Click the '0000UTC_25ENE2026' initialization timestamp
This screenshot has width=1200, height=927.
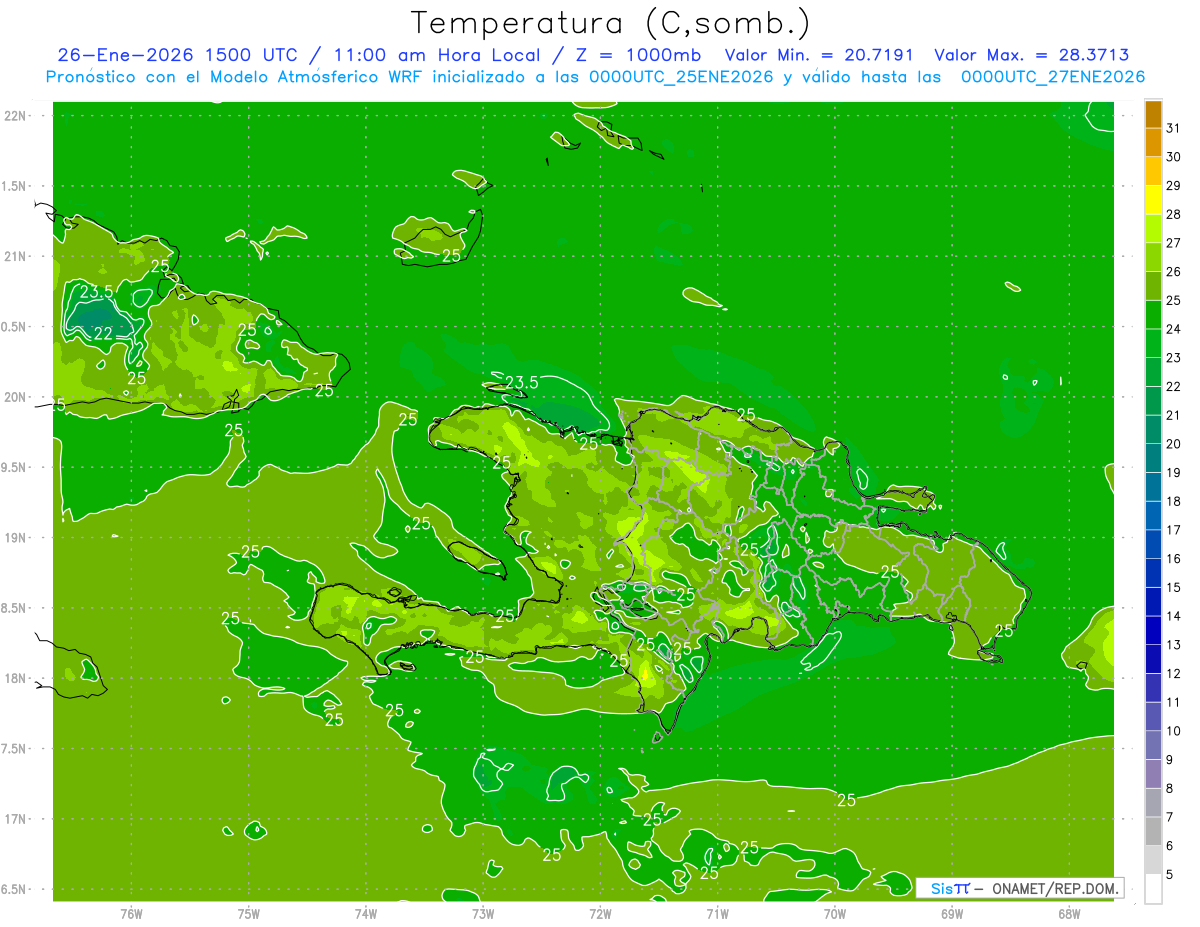[681, 77]
